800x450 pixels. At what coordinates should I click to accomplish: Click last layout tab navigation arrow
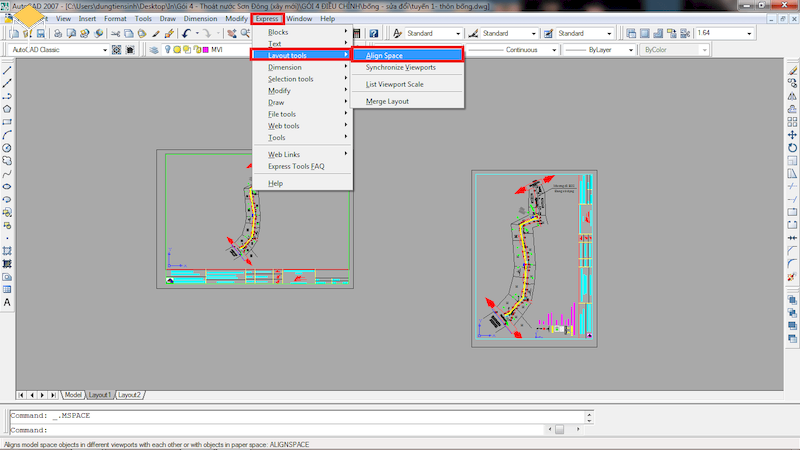pyautogui.click(x=53, y=395)
